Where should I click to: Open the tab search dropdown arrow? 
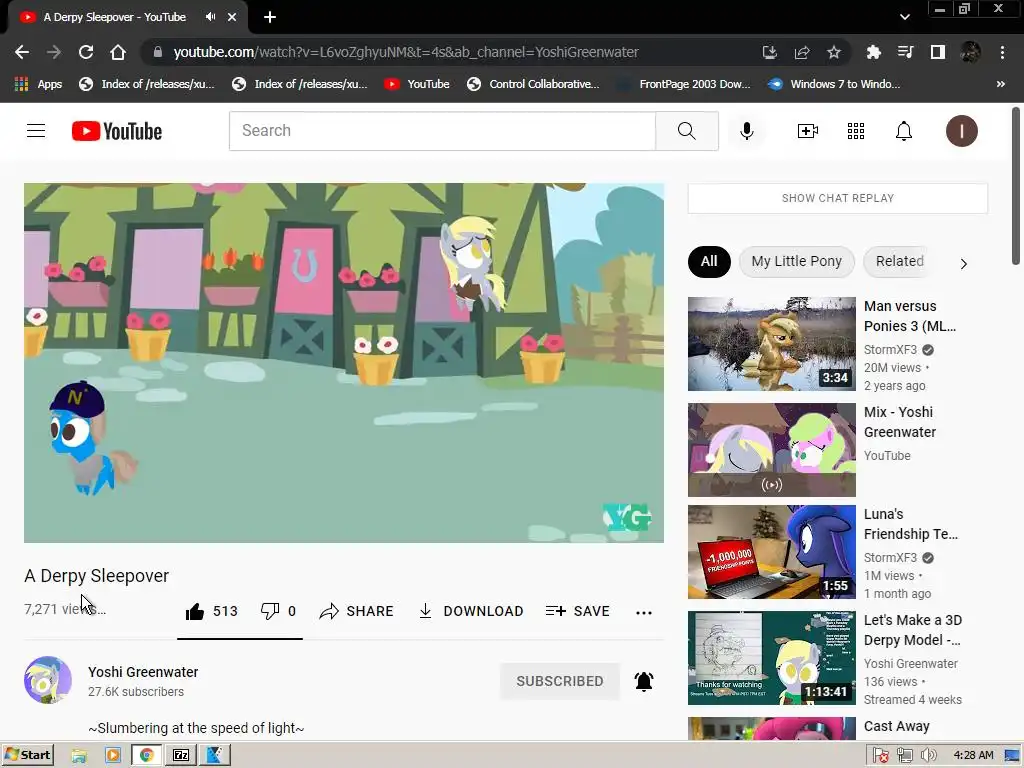tap(904, 17)
